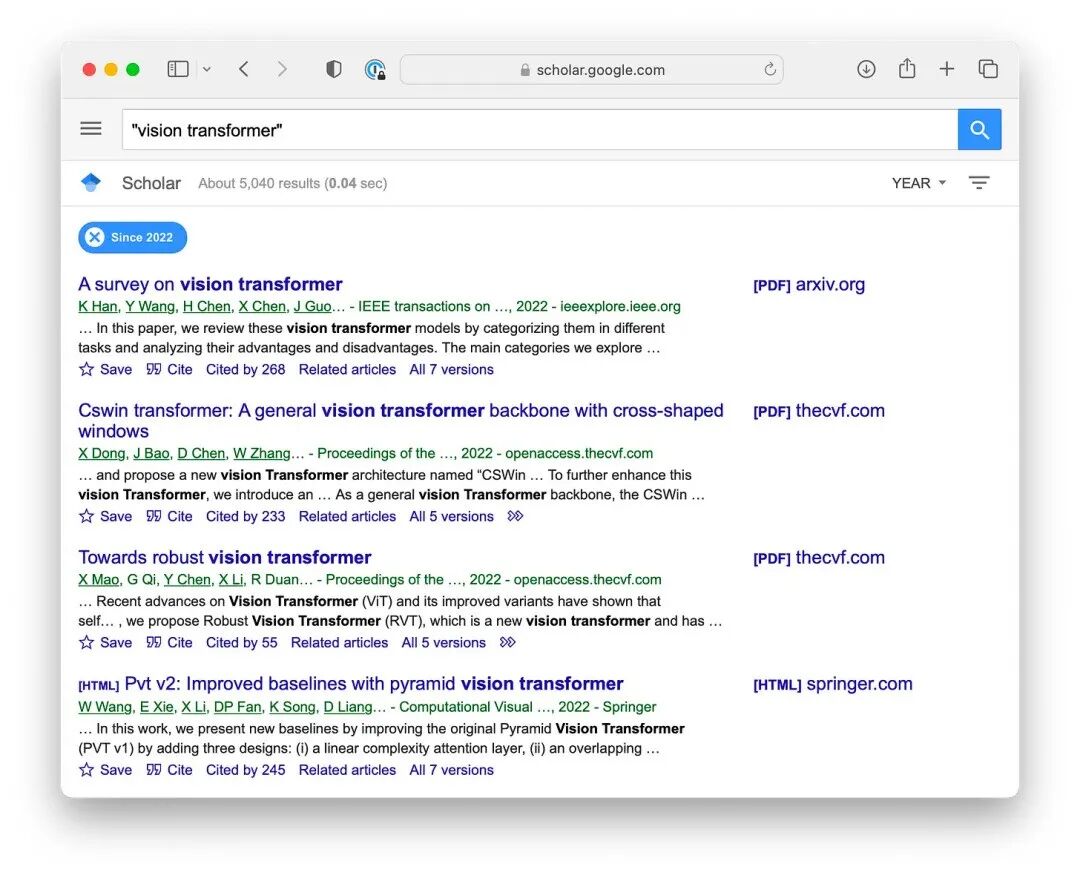Remove the Since 2022 filter chip
Image resolution: width=1080 pixels, height=878 pixels.
point(95,237)
